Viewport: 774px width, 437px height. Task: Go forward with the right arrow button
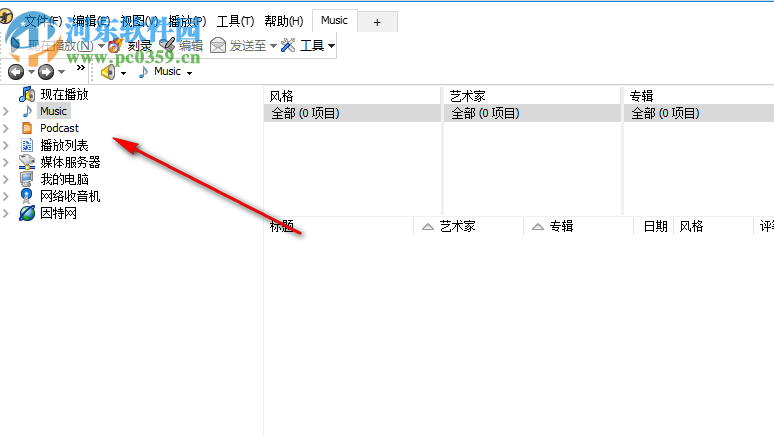point(46,72)
